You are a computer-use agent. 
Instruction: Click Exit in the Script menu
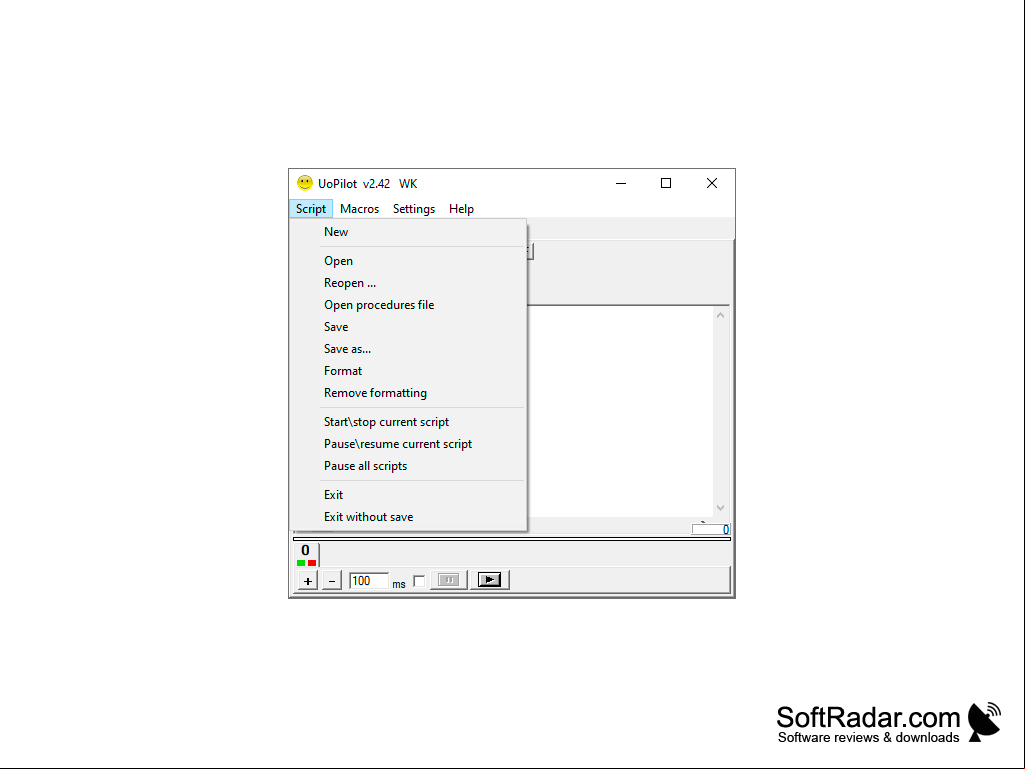pos(408,495)
